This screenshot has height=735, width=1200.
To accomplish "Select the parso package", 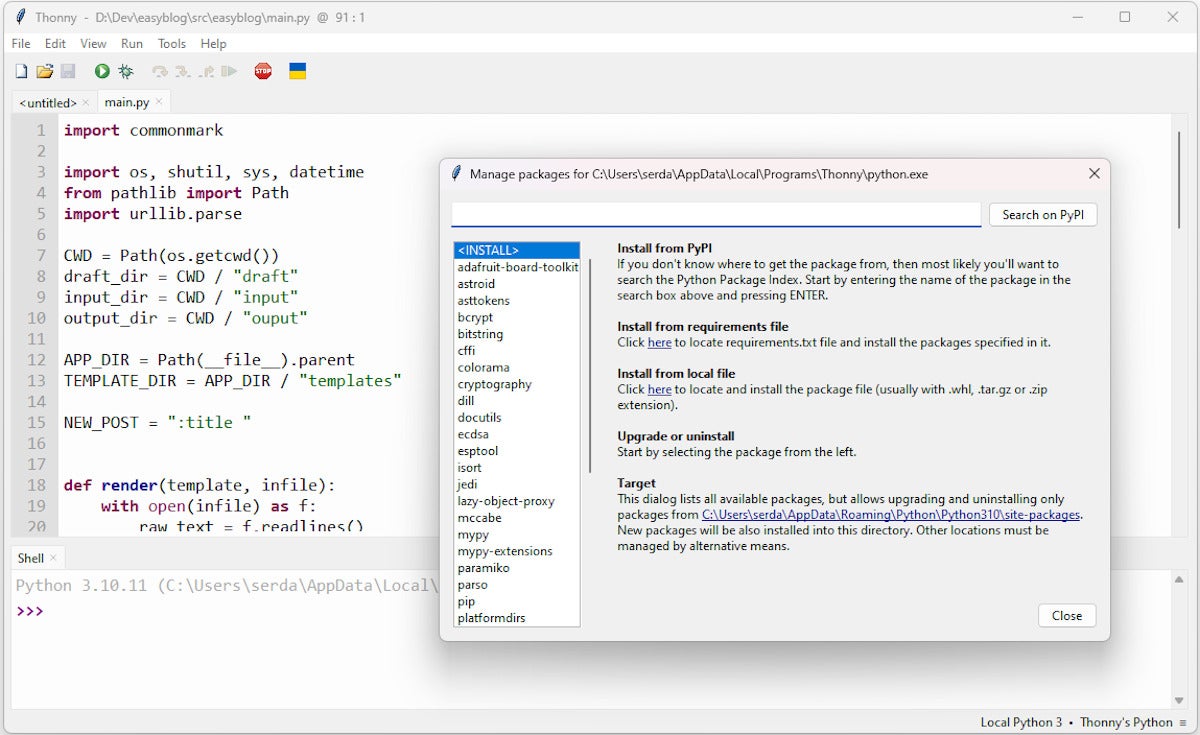I will pos(516,585).
